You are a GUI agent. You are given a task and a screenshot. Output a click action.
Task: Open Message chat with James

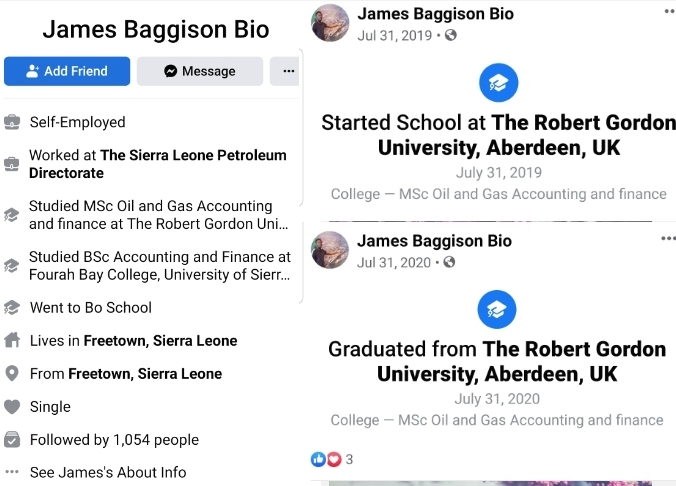click(200, 71)
